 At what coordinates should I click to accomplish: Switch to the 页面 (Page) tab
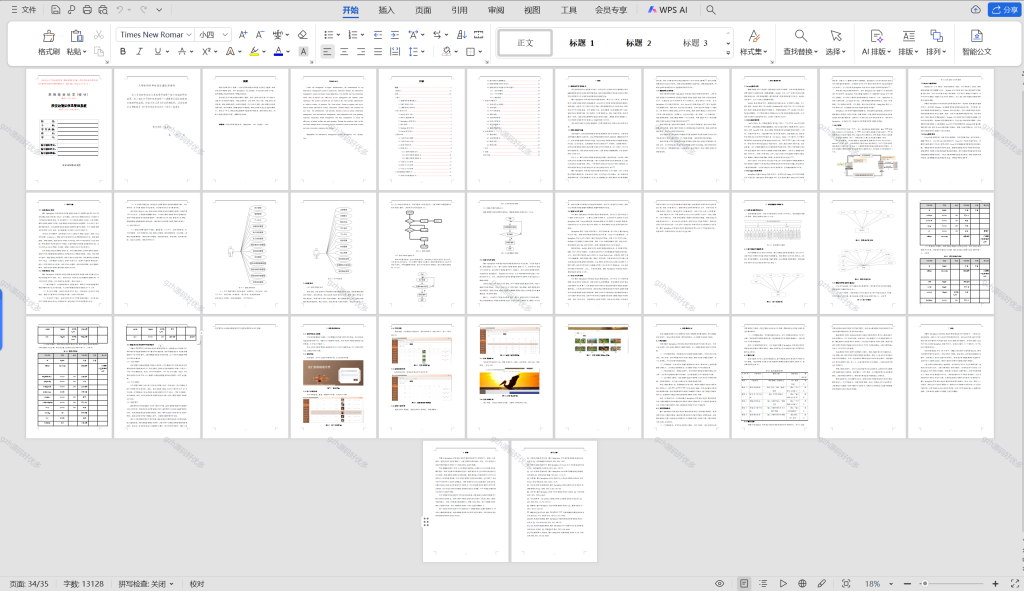tap(423, 10)
